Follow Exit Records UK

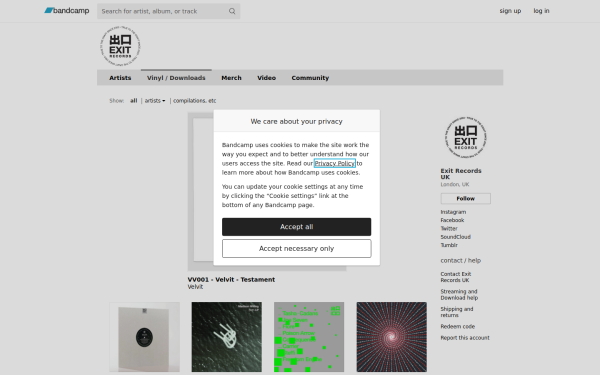click(465, 199)
